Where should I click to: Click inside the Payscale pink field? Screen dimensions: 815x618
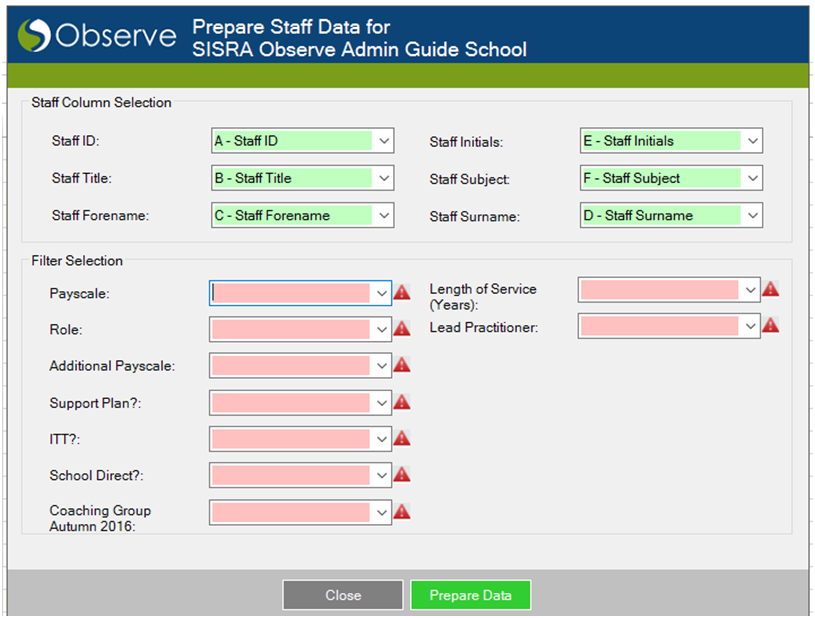[291, 294]
